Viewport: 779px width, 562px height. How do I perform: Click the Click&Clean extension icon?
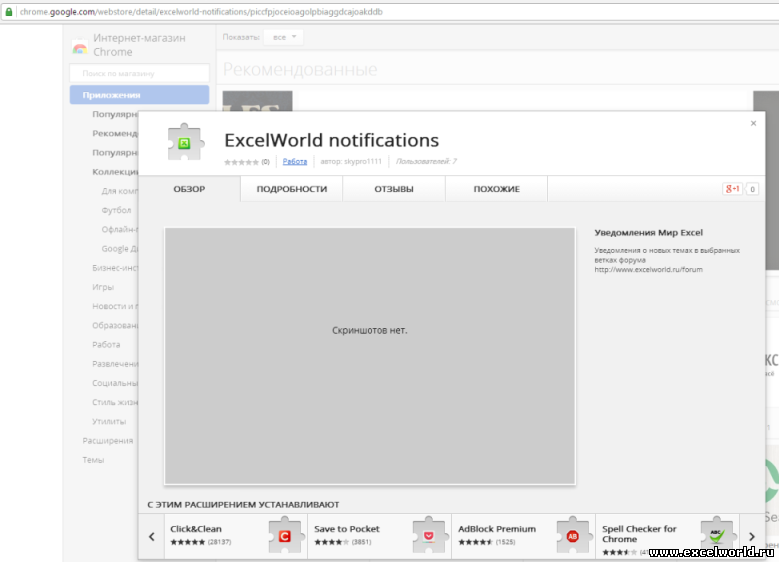285,535
